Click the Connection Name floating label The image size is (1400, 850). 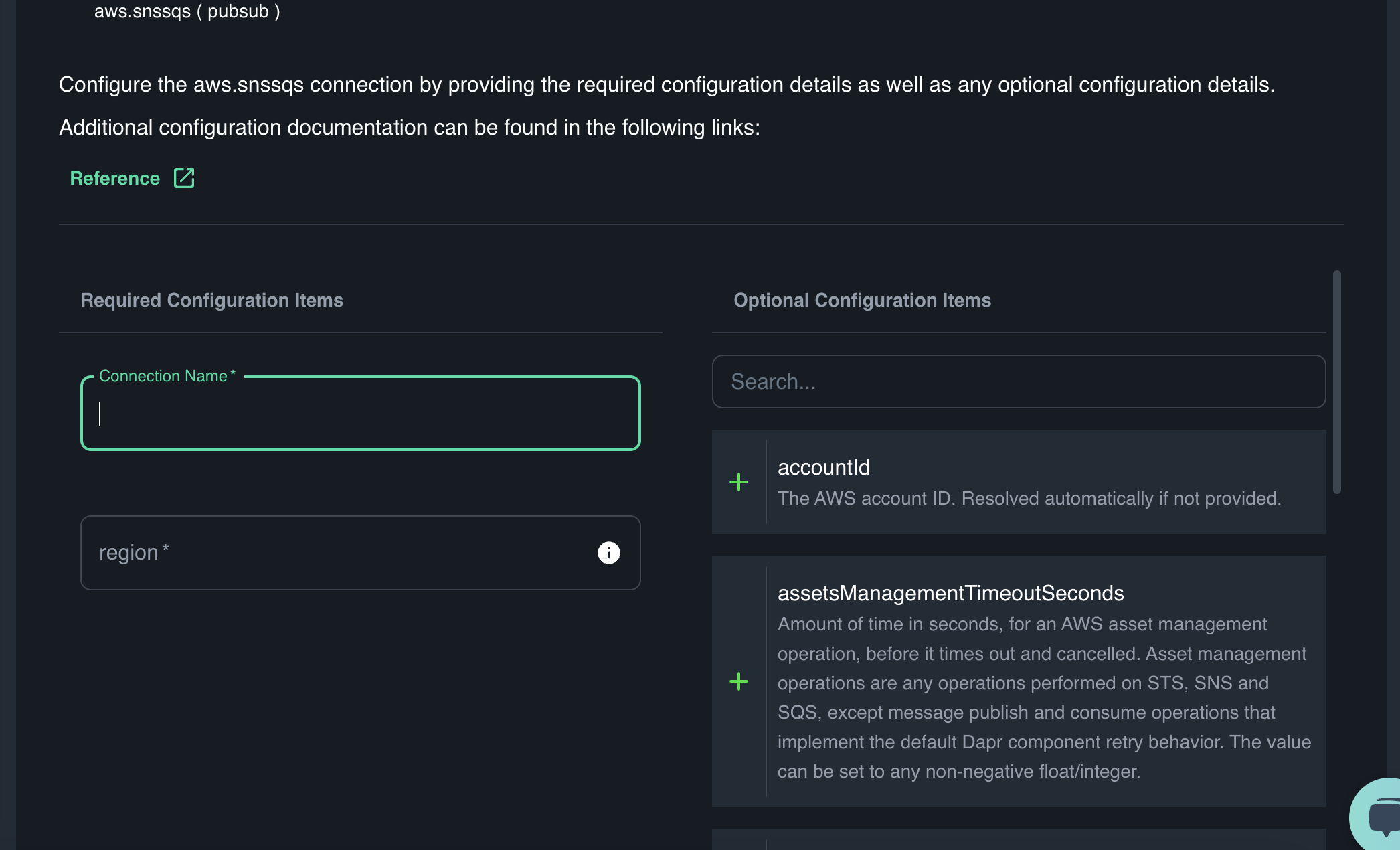163,376
